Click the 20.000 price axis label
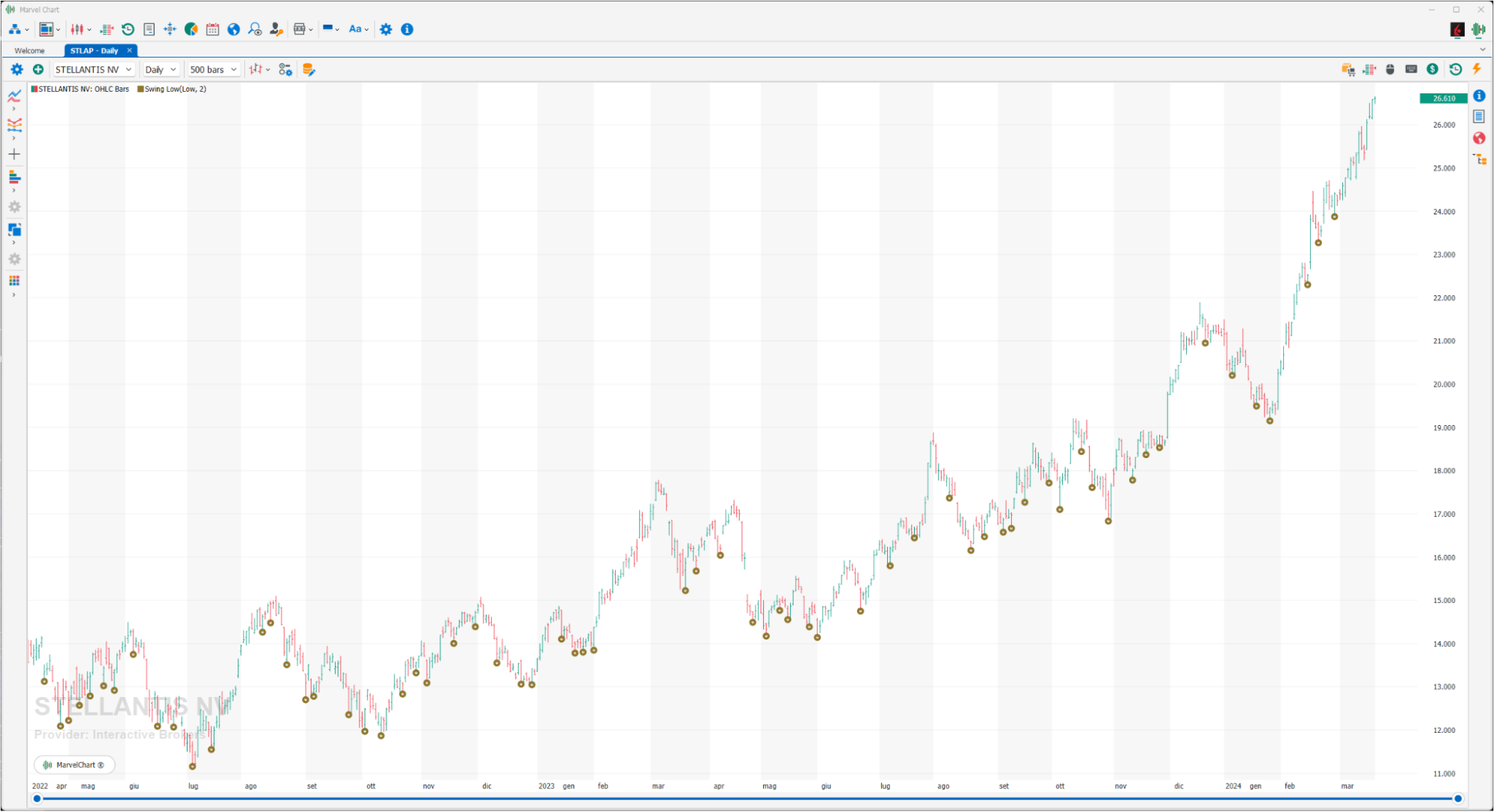The height and width of the screenshot is (812, 1494). pos(1444,385)
